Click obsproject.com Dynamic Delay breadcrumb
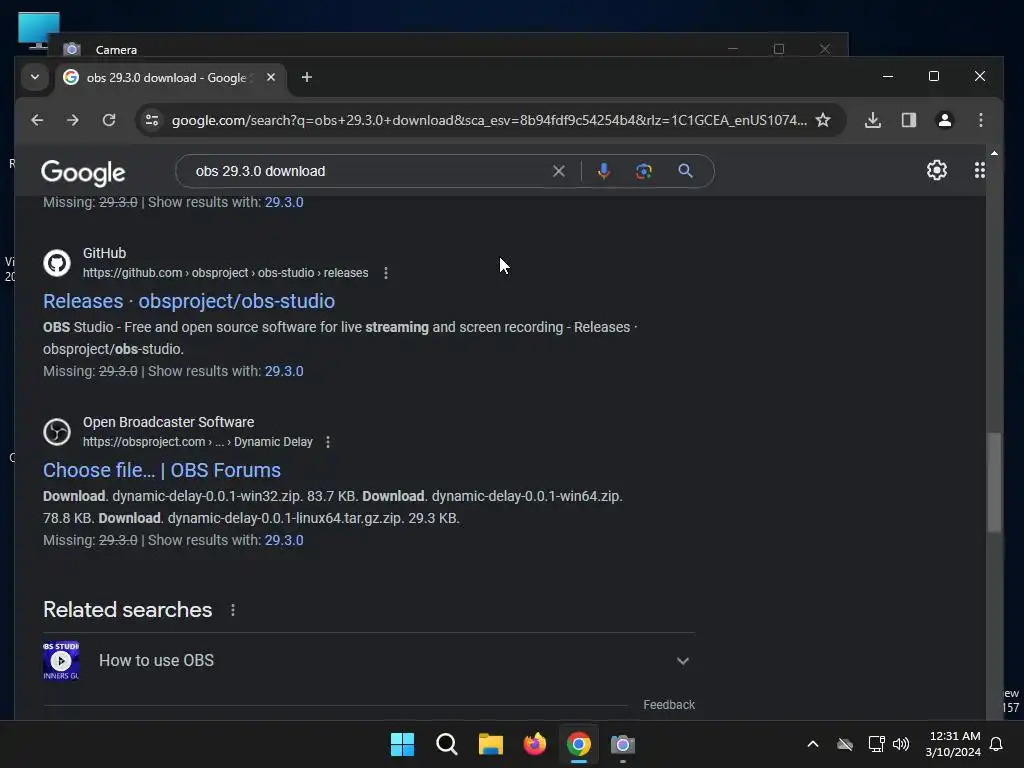The height and width of the screenshot is (768, 1024). (198, 442)
